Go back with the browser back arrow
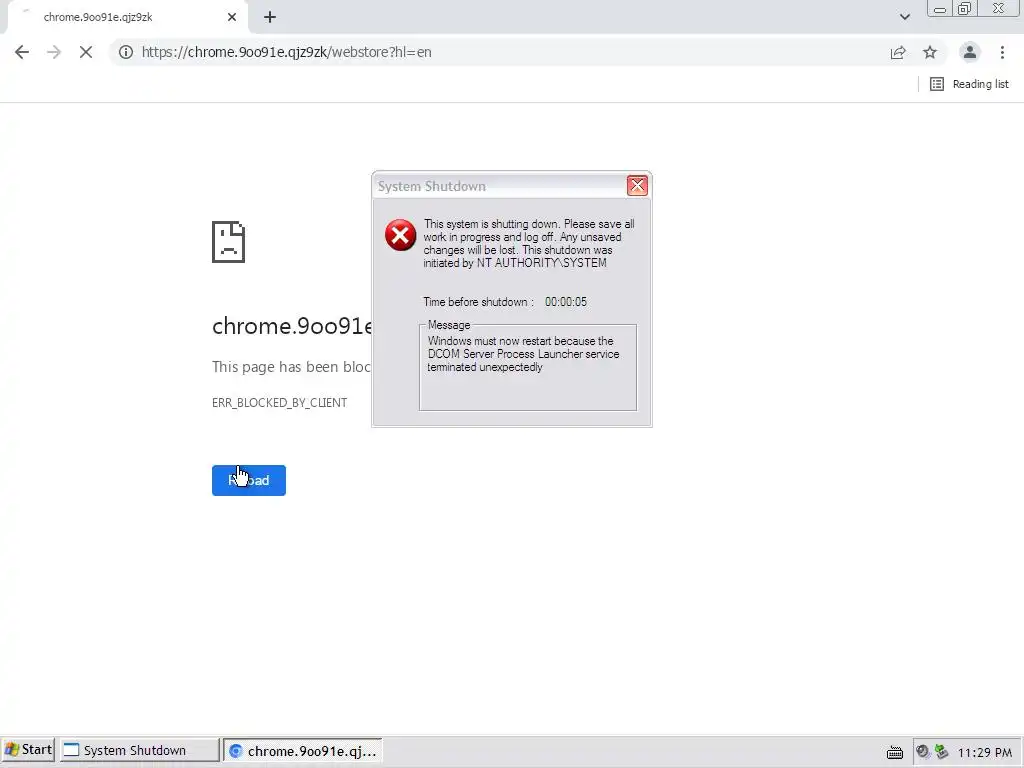Viewport: 1024px width, 768px height. (x=22, y=52)
